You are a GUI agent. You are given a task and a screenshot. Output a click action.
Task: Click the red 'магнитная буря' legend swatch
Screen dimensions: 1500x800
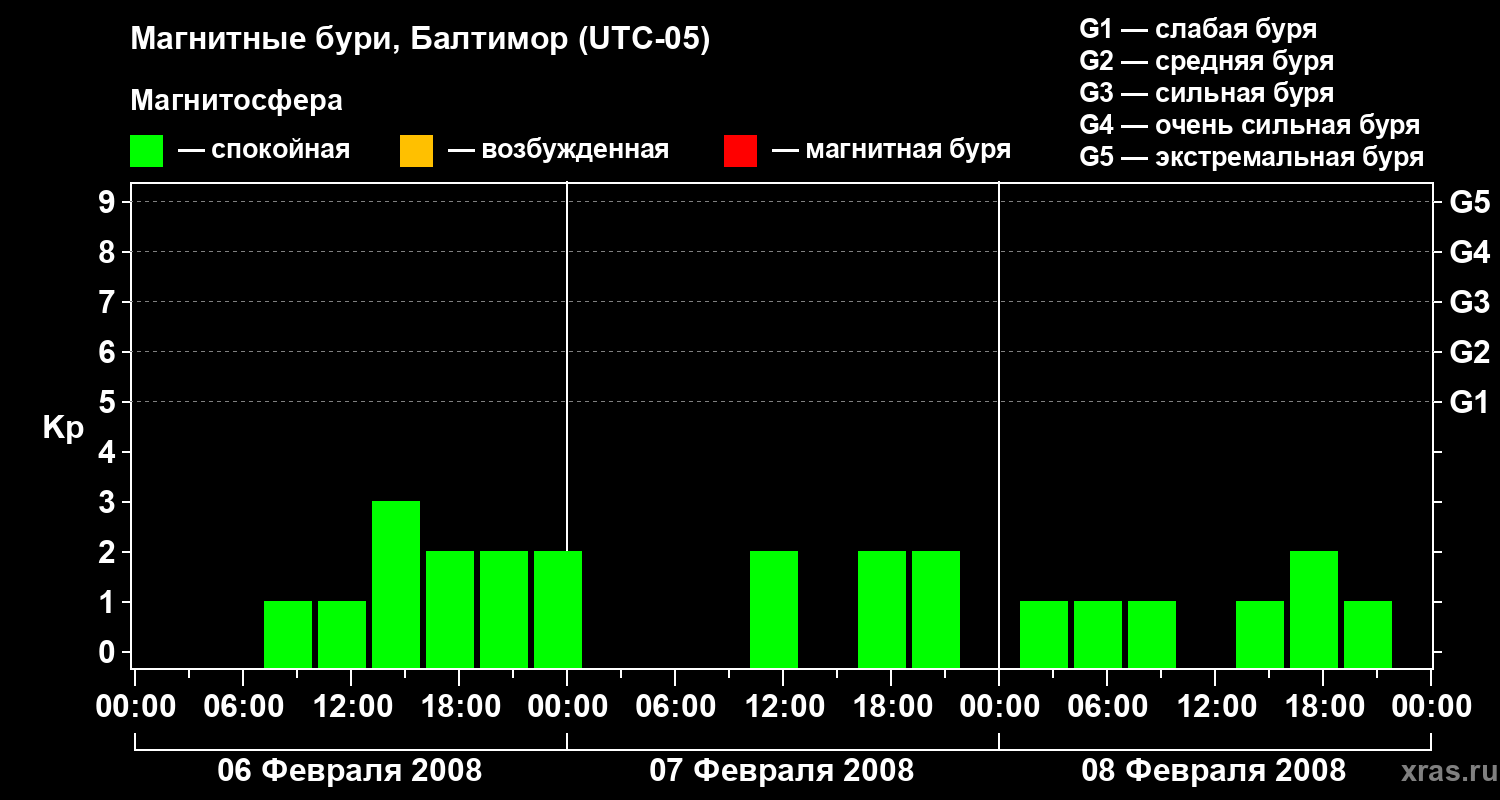[740, 151]
